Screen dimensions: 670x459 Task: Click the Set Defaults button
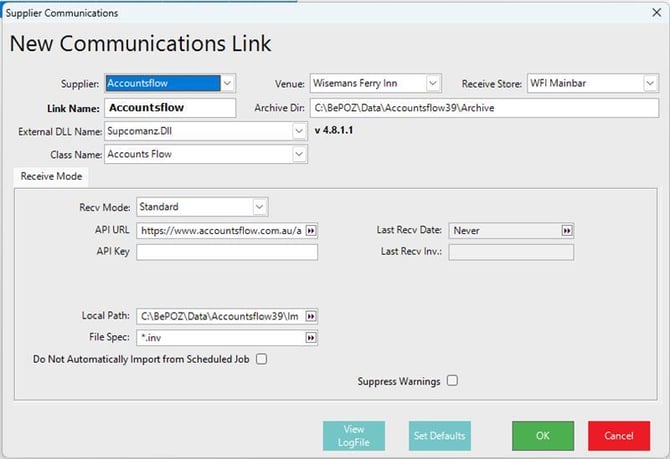[439, 436]
